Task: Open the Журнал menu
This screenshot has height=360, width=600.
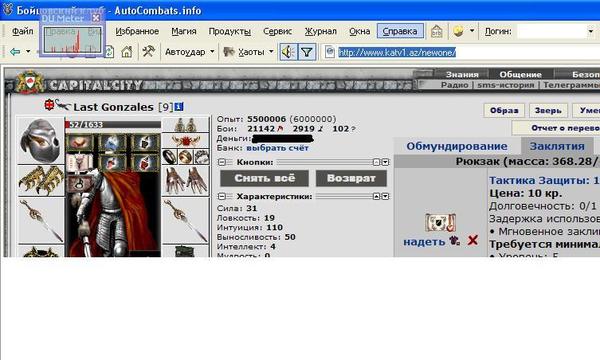Action: pos(321,31)
